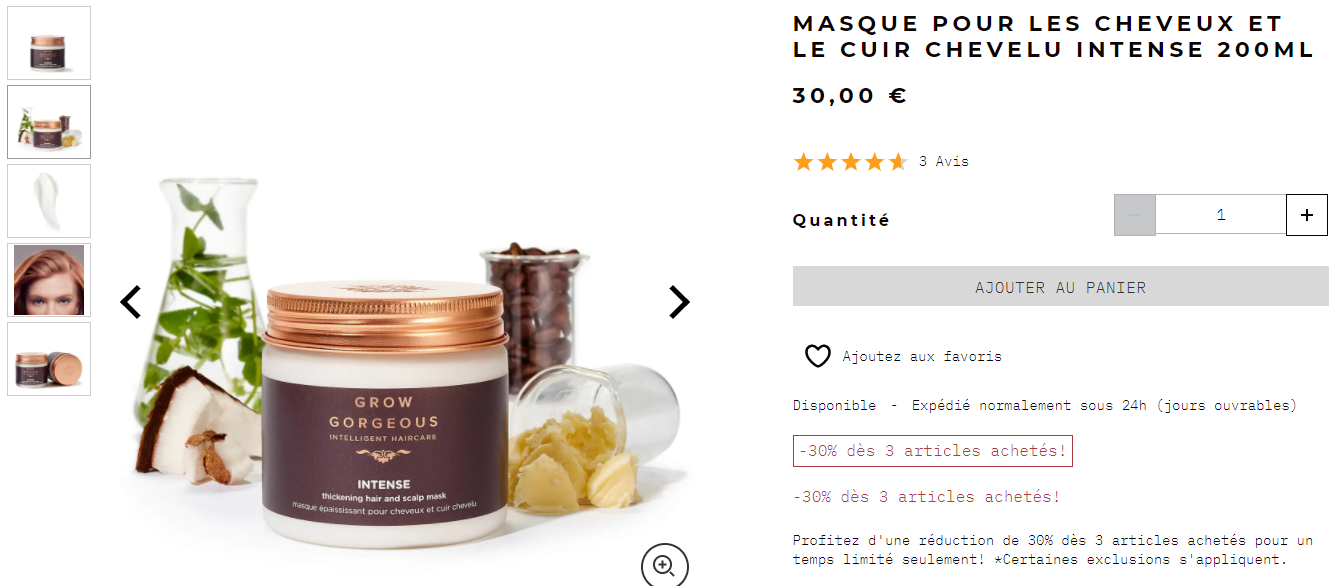Click the quantity input field
1342x586 pixels.
pyautogui.click(x=1221, y=215)
